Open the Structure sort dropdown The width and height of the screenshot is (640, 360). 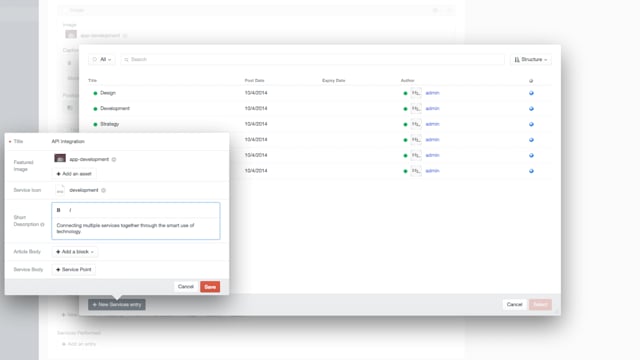pos(531,60)
